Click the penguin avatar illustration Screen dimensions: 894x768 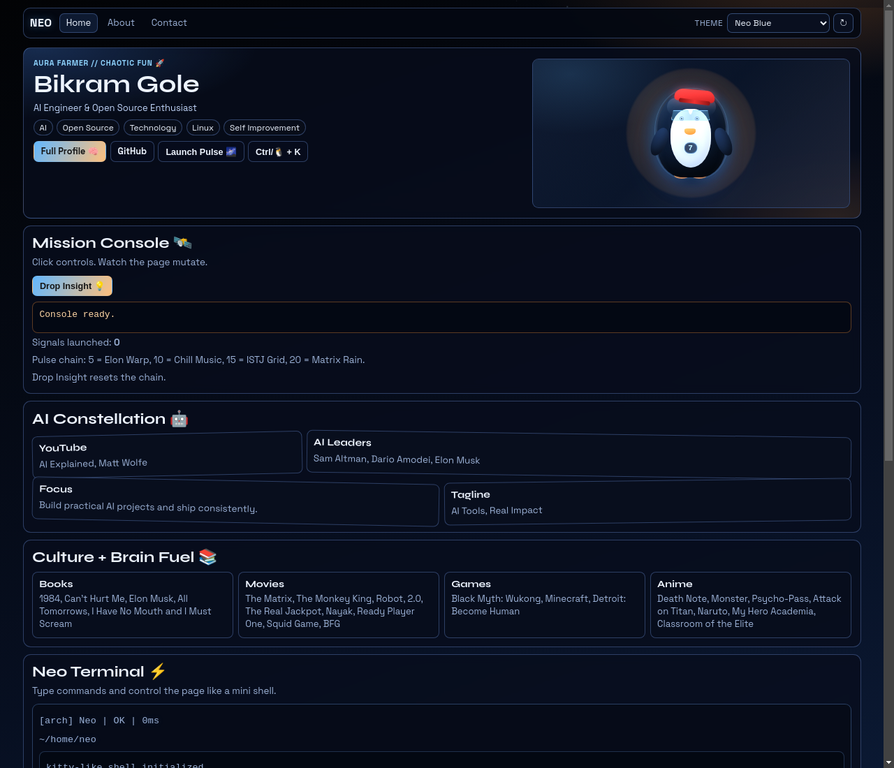coord(691,133)
